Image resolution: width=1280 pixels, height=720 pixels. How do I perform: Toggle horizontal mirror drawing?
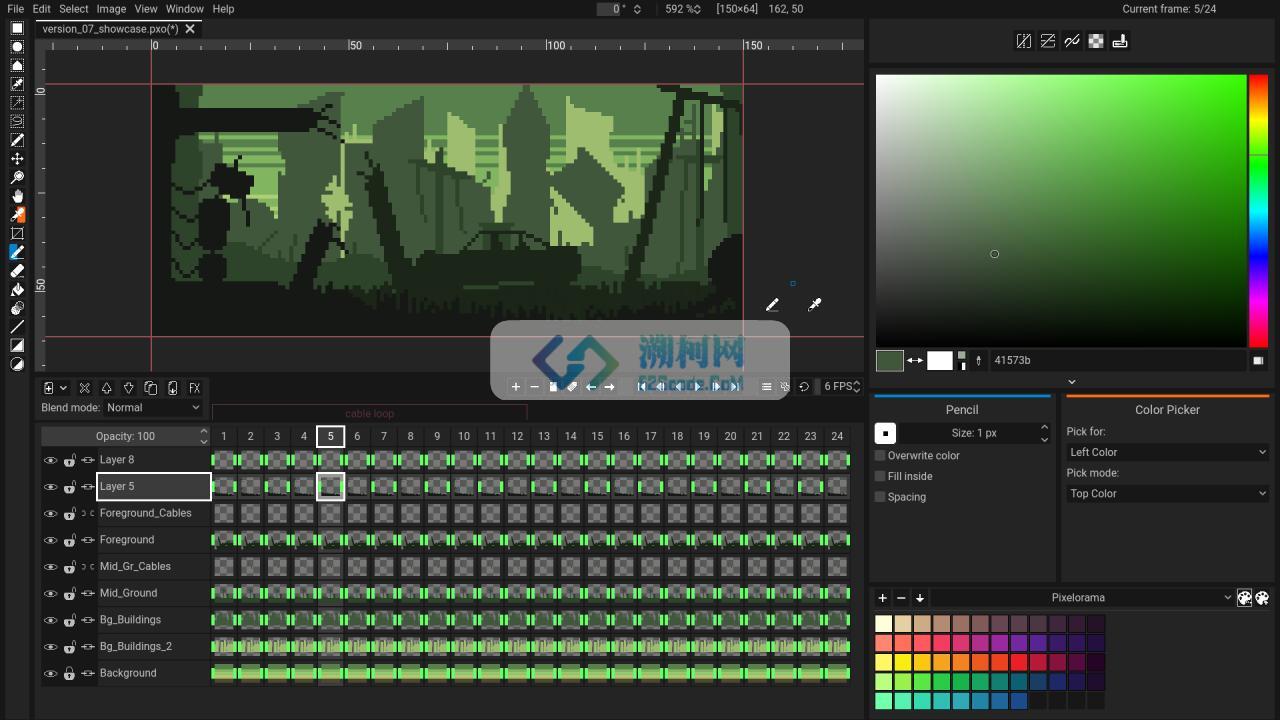tap(1024, 41)
